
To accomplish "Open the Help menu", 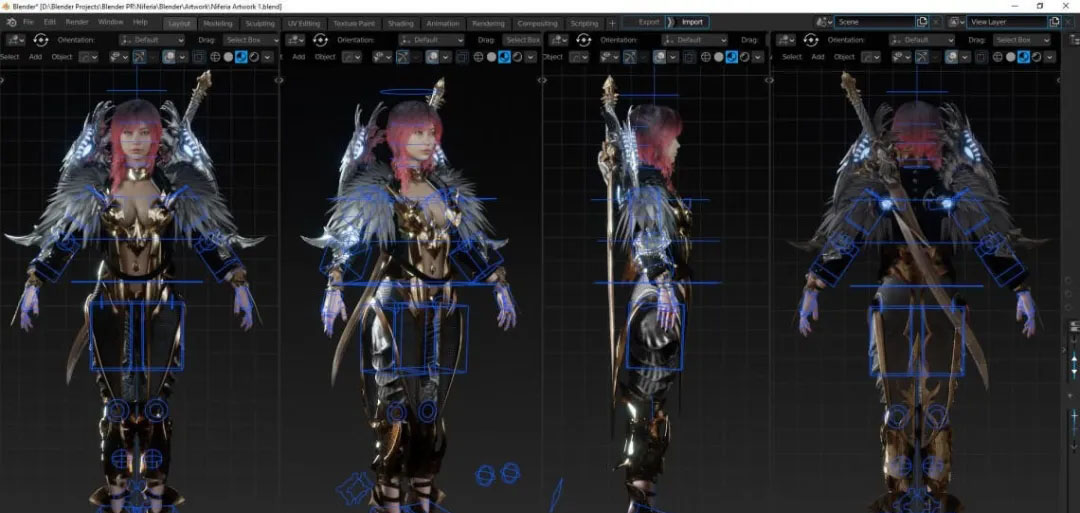I will (141, 22).
